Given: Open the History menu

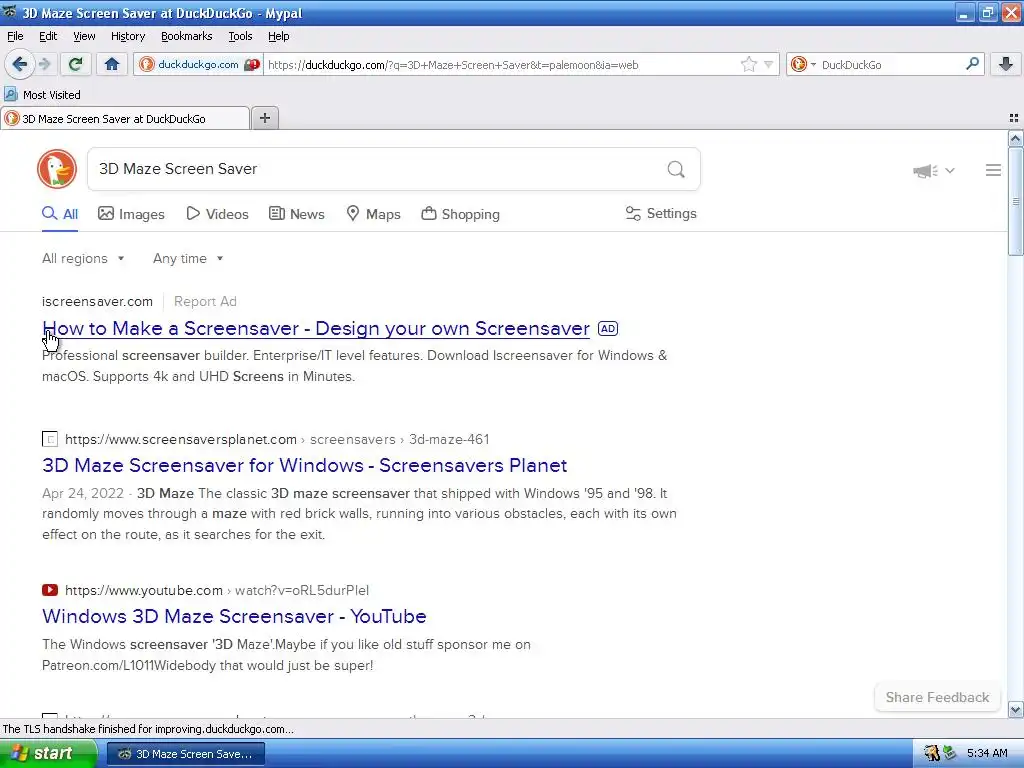Looking at the screenshot, I should coord(128,36).
